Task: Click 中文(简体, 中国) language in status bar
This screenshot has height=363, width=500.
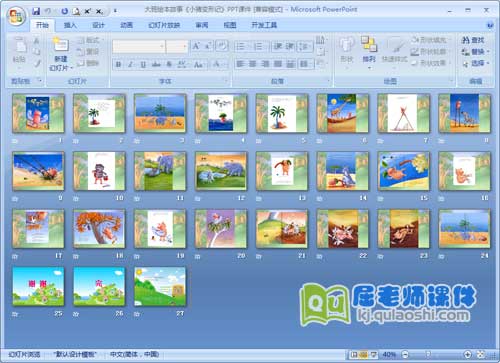Action: click(134, 354)
